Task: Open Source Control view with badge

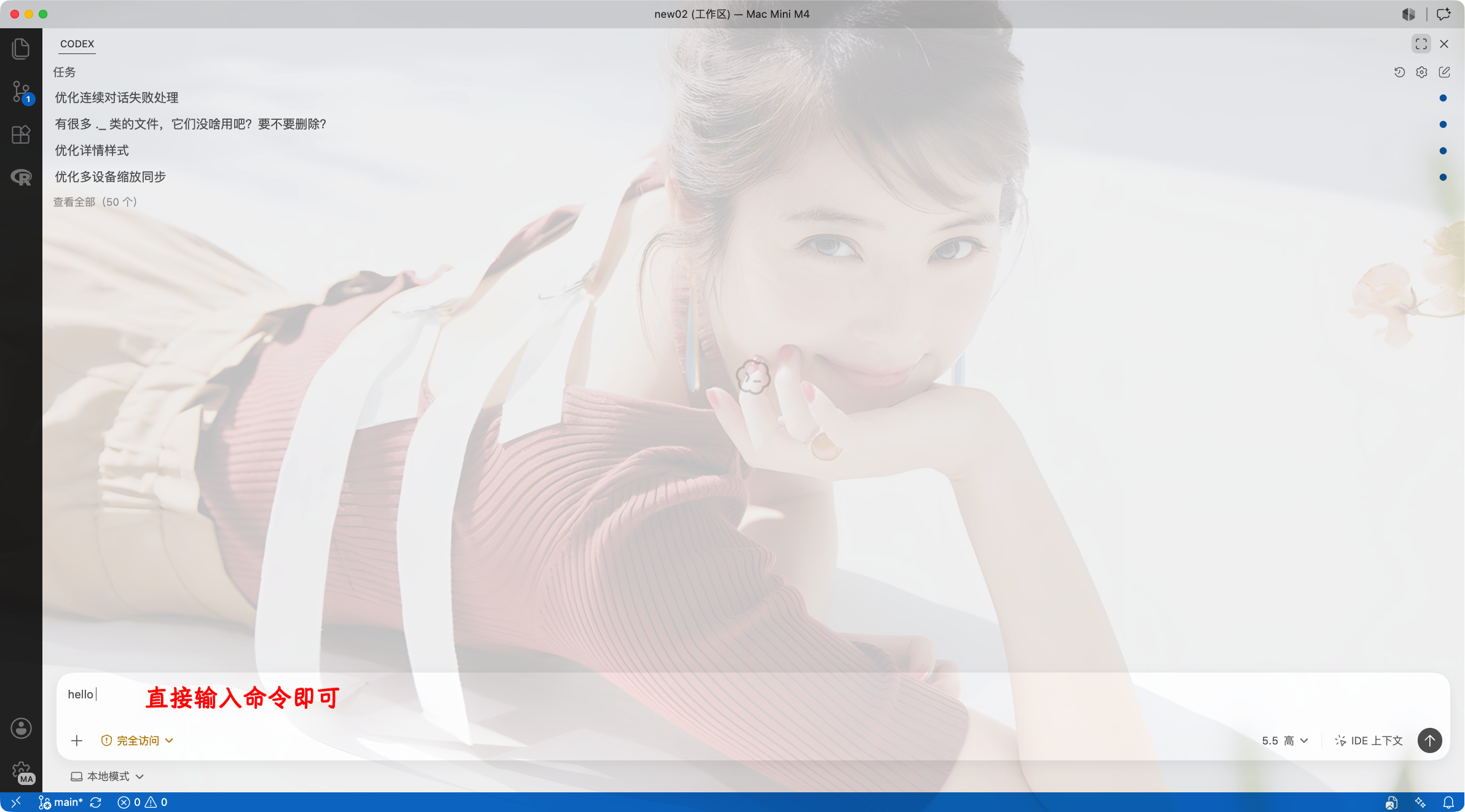Action: click(22, 92)
